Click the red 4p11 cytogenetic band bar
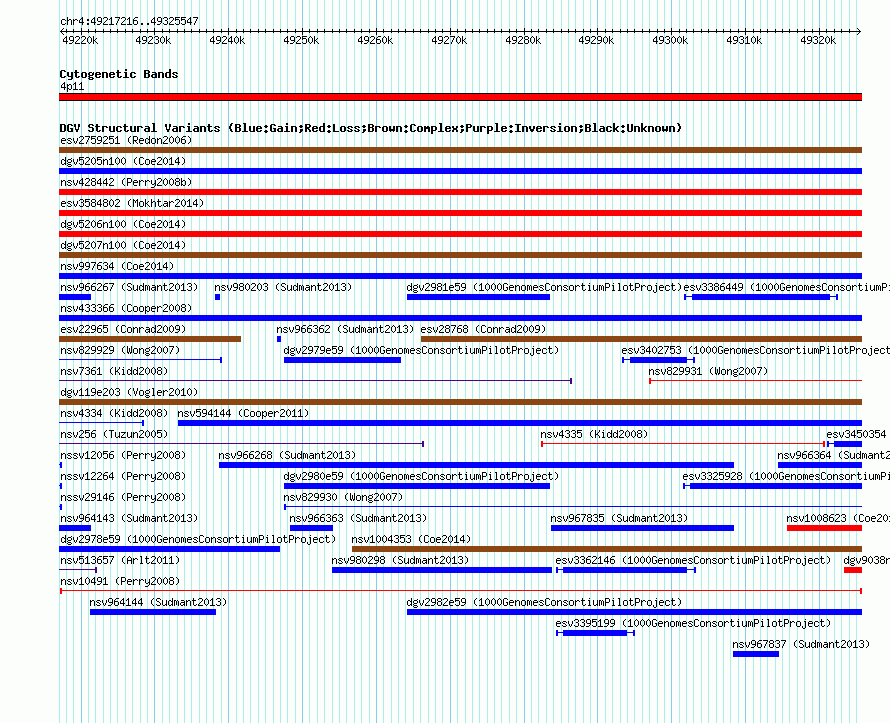Viewport: 890px width, 723px height. [x=460, y=97]
